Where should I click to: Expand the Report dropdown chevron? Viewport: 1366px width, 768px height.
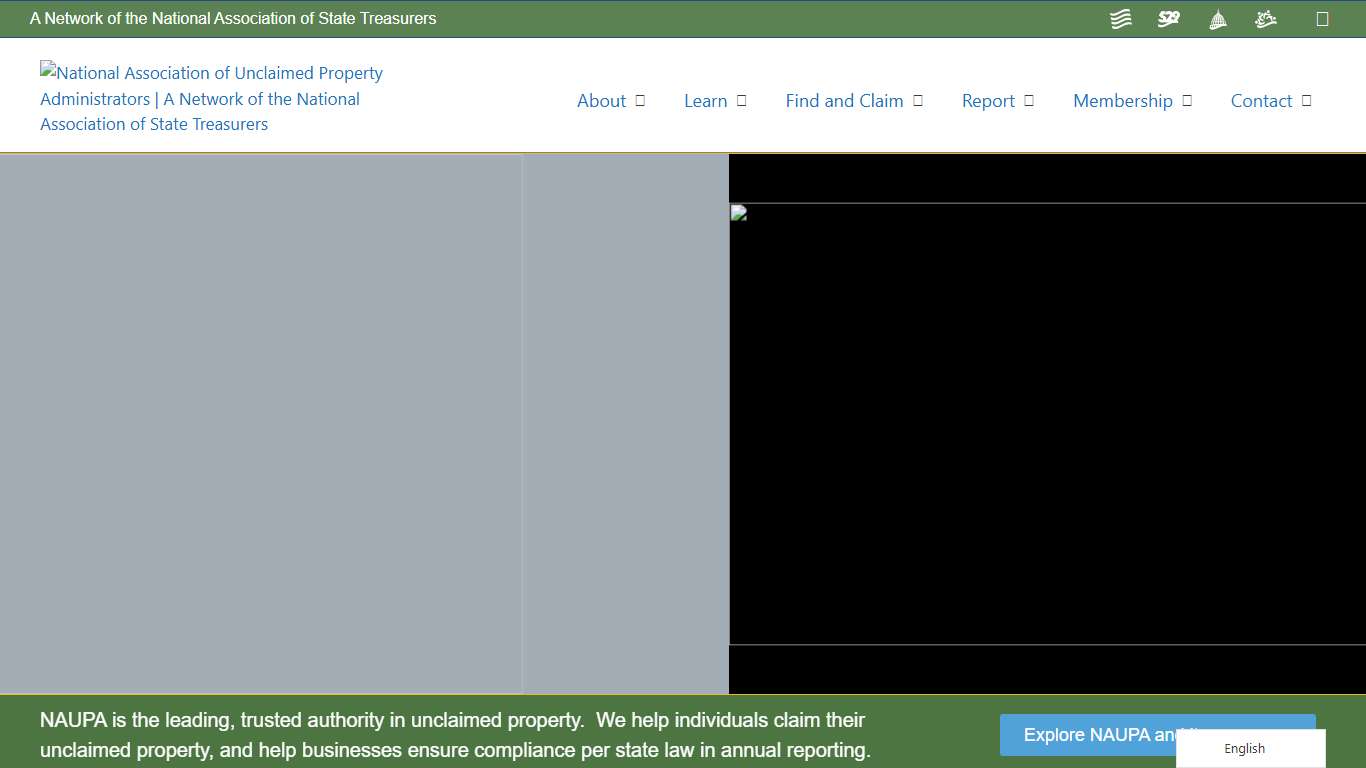1028,100
